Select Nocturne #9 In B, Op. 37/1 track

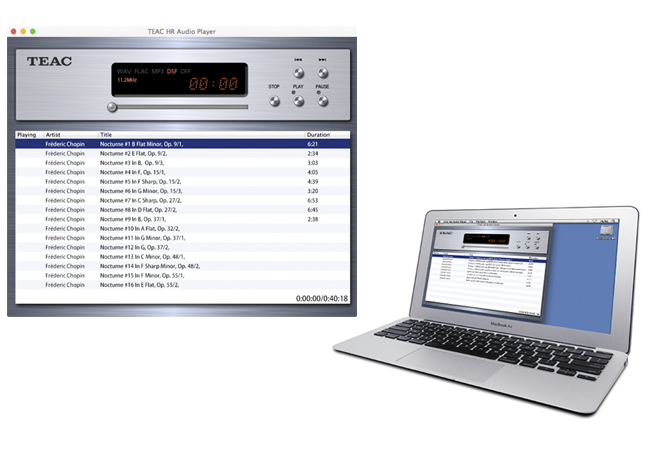click(183, 219)
